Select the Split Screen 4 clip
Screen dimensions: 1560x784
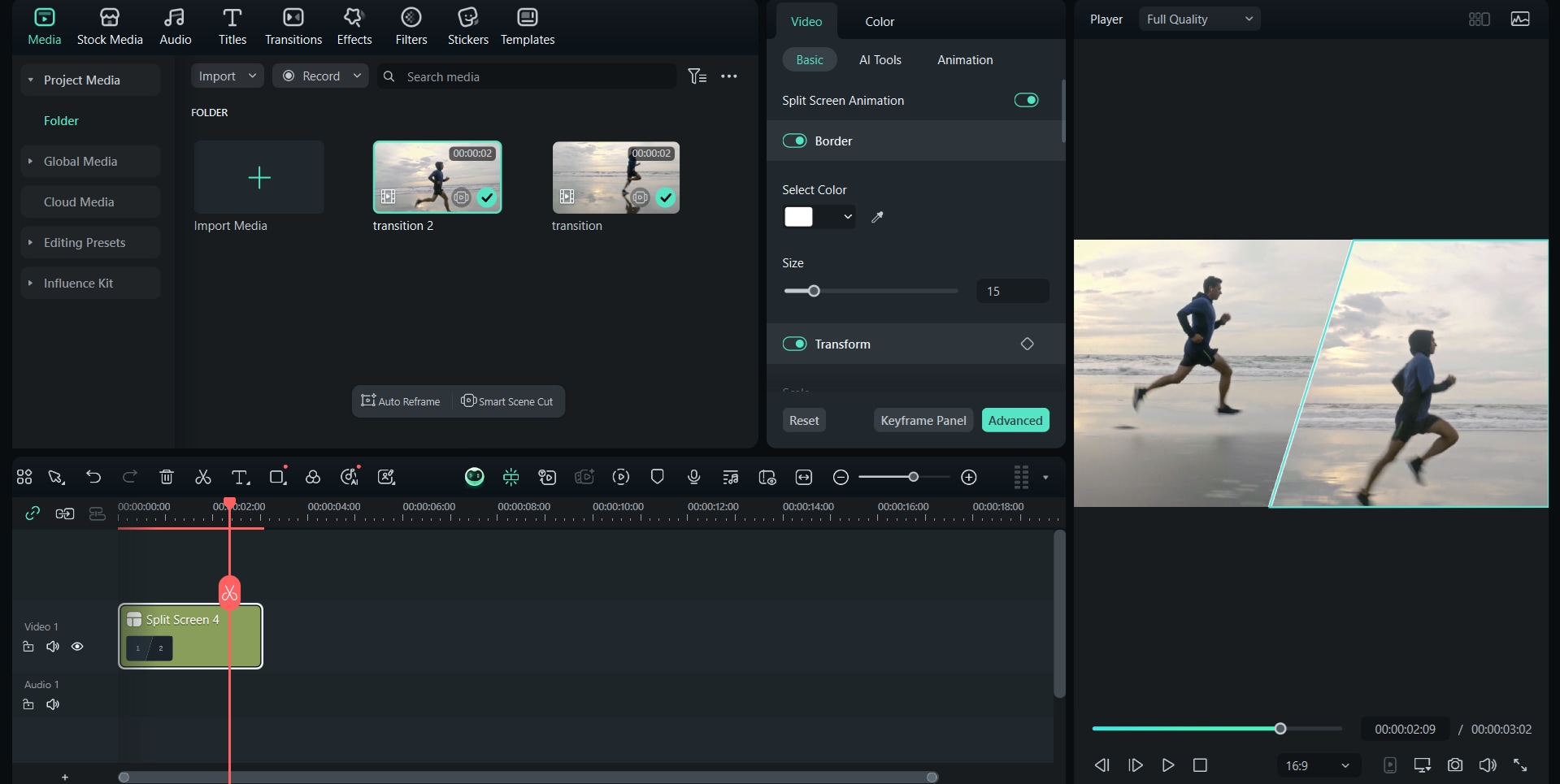[190, 636]
